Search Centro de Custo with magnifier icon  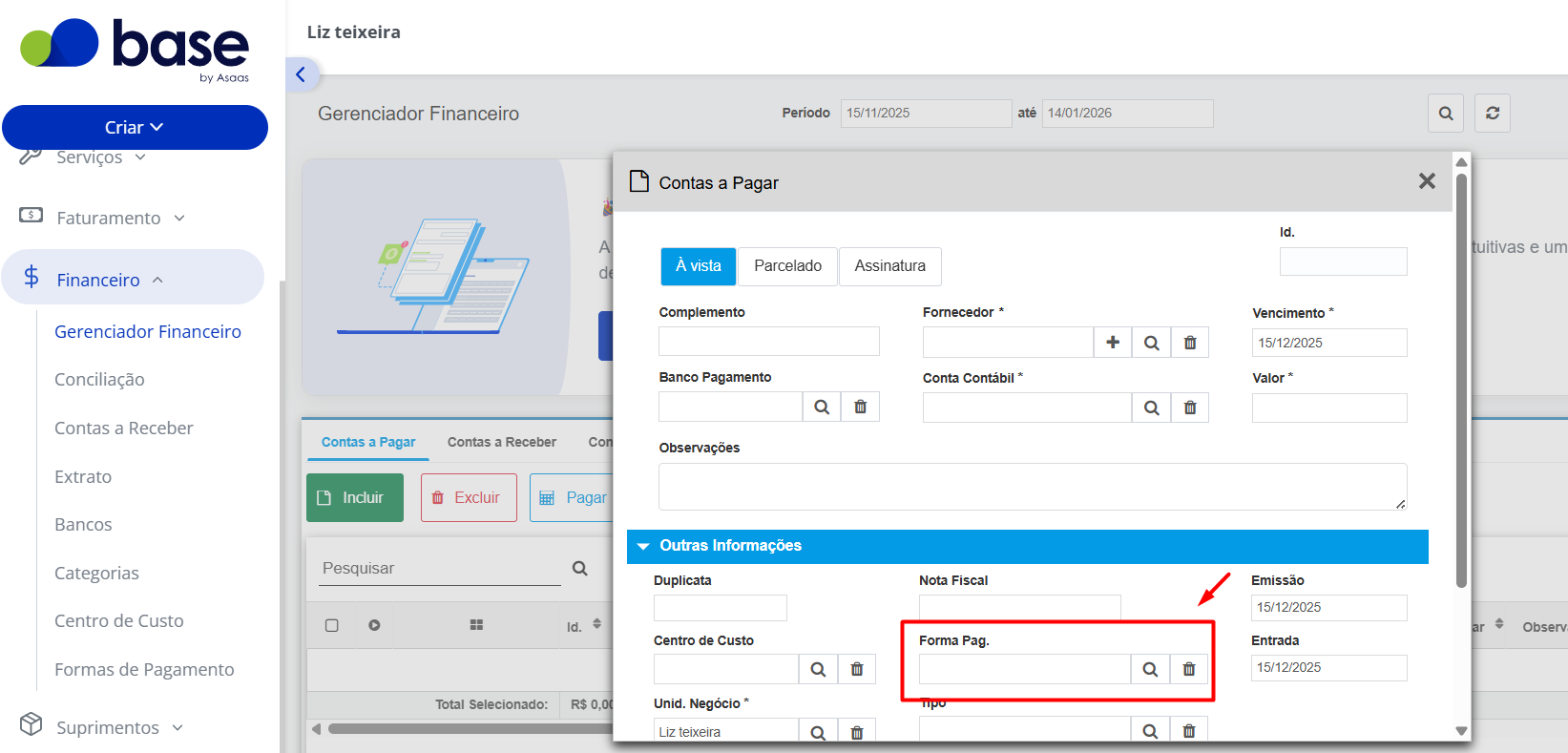click(818, 669)
